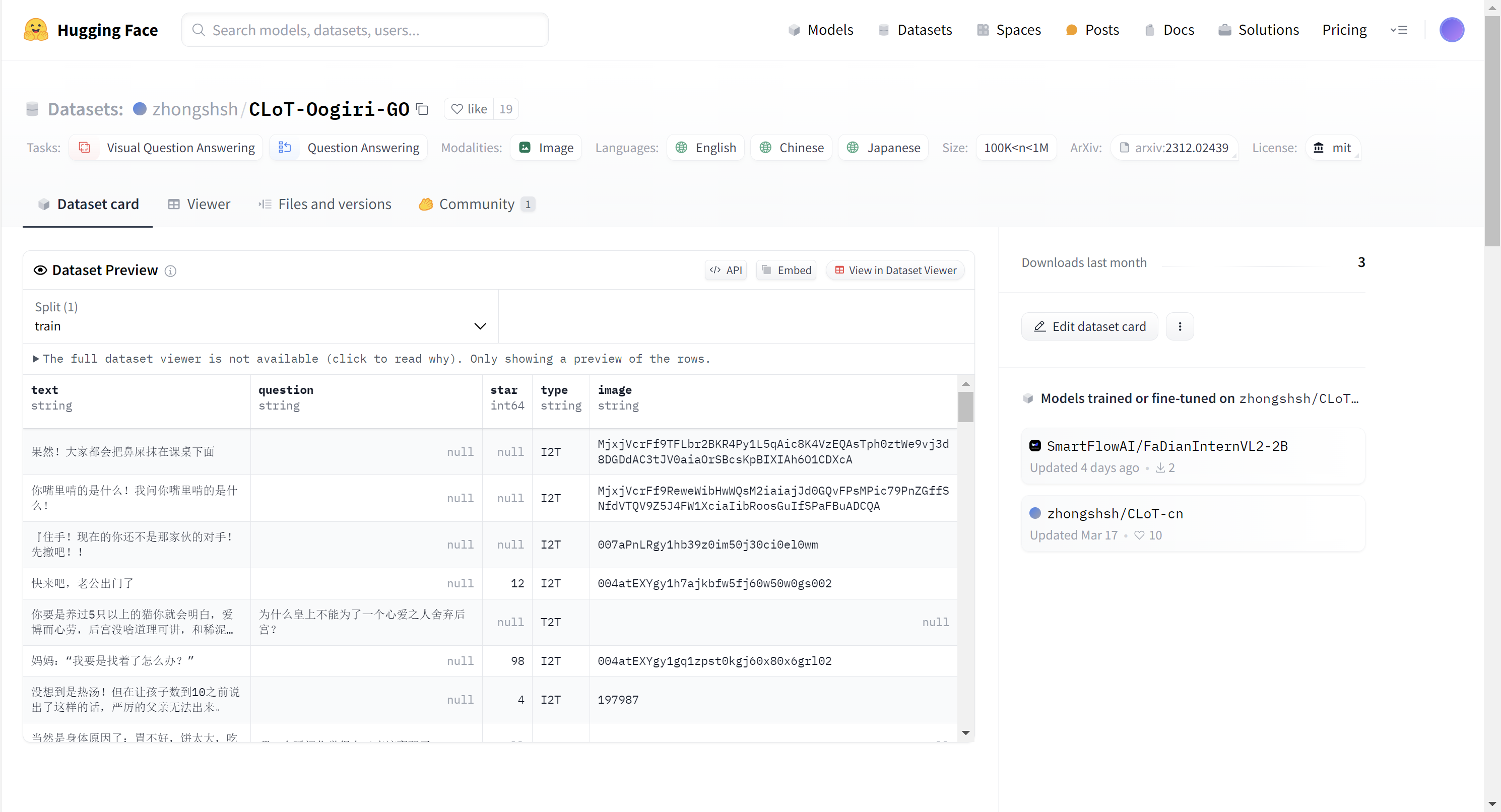Switch to the Viewer tab
Screen dimensions: 1501x812
199,204
